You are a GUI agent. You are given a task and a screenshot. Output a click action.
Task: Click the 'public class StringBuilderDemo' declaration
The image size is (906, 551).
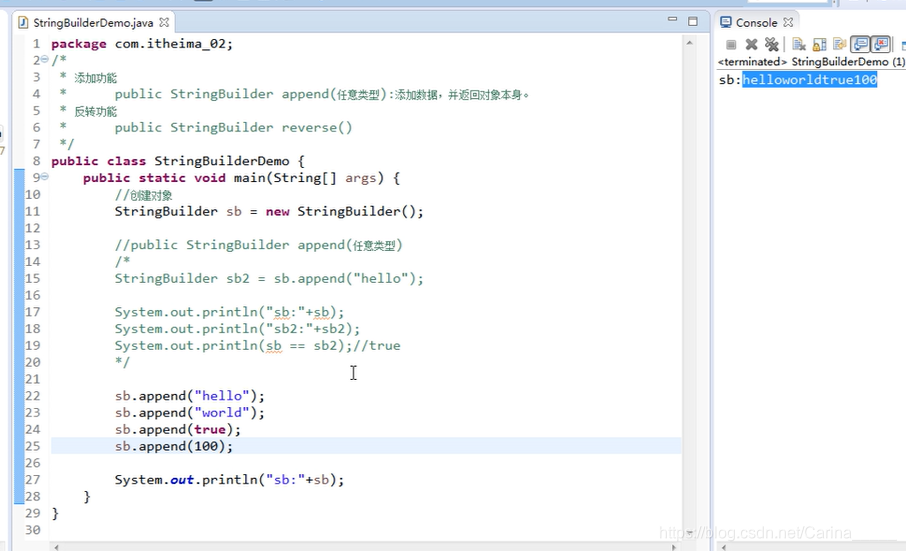177,161
